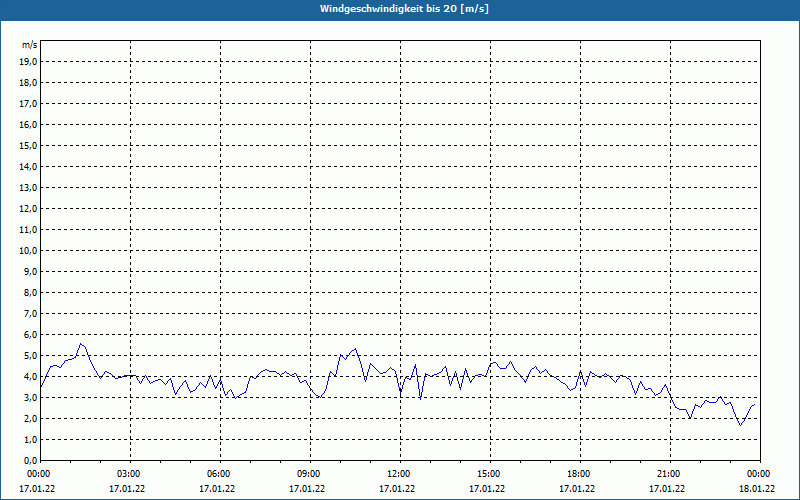Select the '19,0' y-axis label

pos(28,62)
